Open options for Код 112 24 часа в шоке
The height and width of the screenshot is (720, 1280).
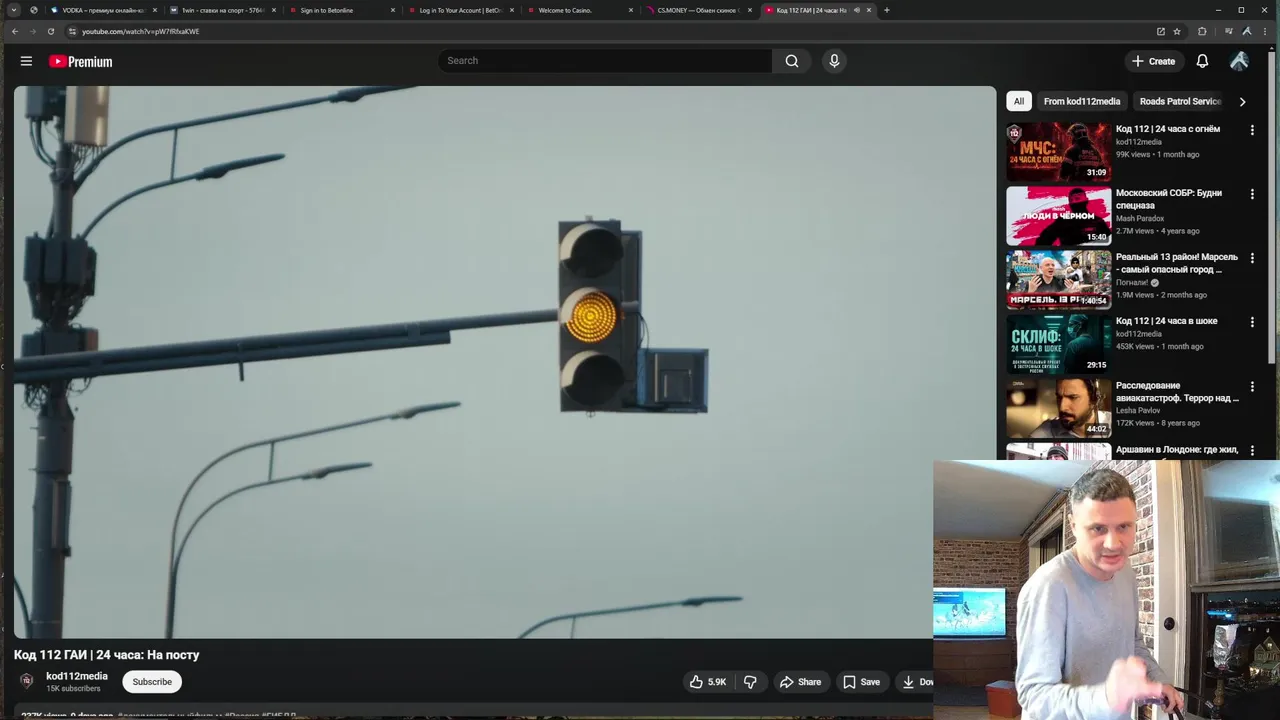tap(1251, 322)
